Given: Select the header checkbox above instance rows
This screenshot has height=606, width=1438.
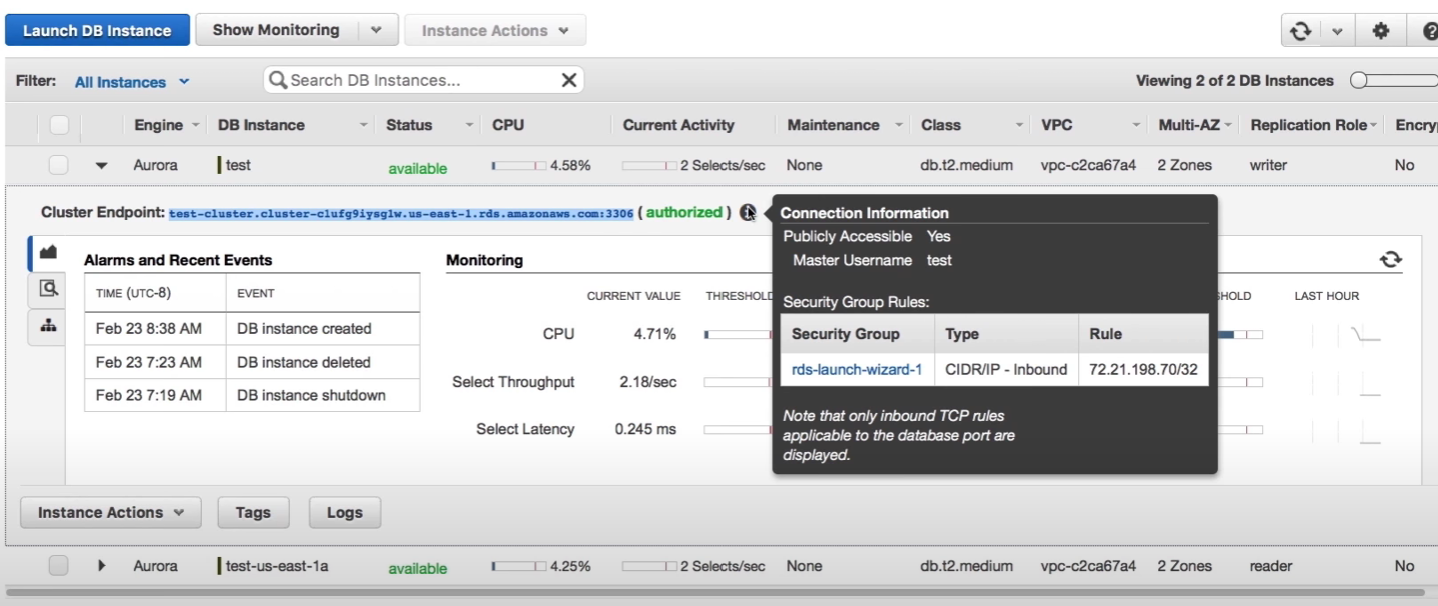Looking at the screenshot, I should tap(58, 124).
